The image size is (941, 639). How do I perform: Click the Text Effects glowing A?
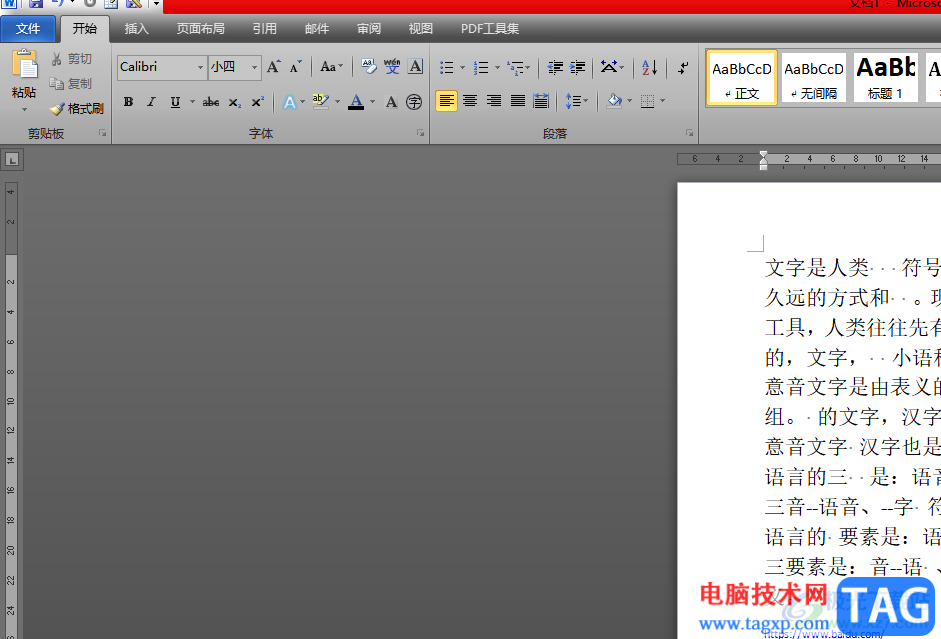coord(290,102)
